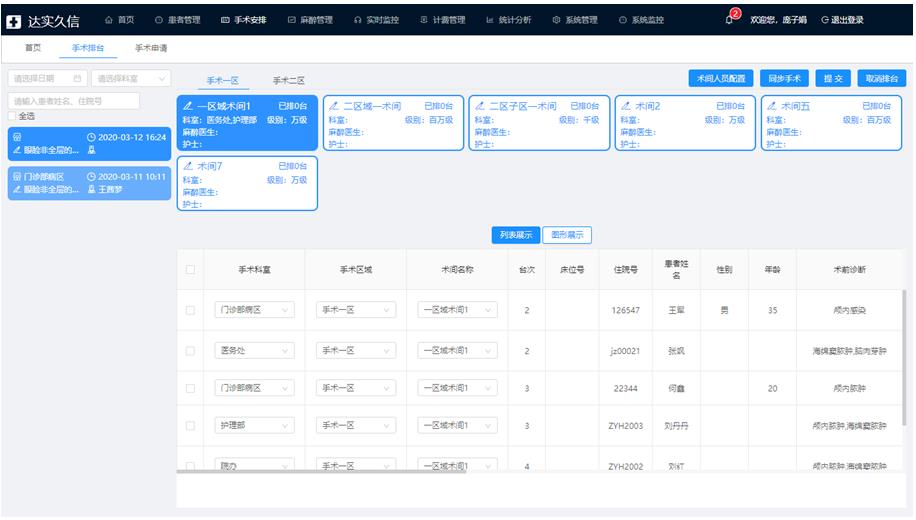
Task: Click the pencil icon on 二区域一术间 card
Action: coord(333,106)
